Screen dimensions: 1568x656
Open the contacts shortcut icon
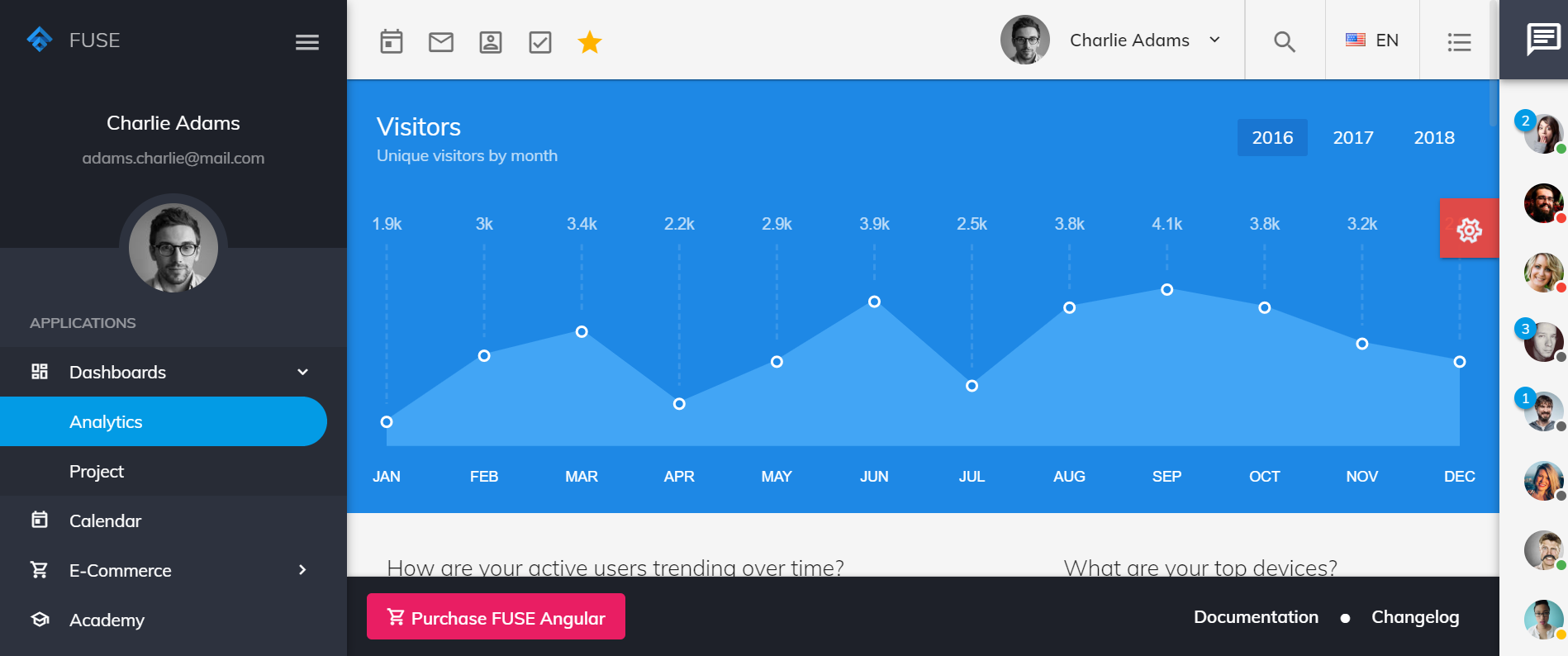tap(491, 41)
